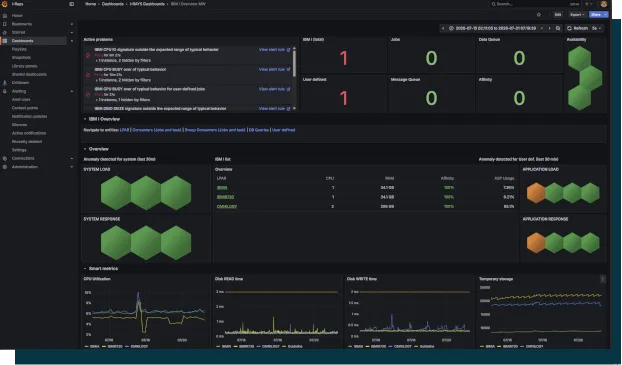Open Library panels in the sidebar
Image resolution: width=622 pixels, height=365 pixels.
tap(25, 66)
